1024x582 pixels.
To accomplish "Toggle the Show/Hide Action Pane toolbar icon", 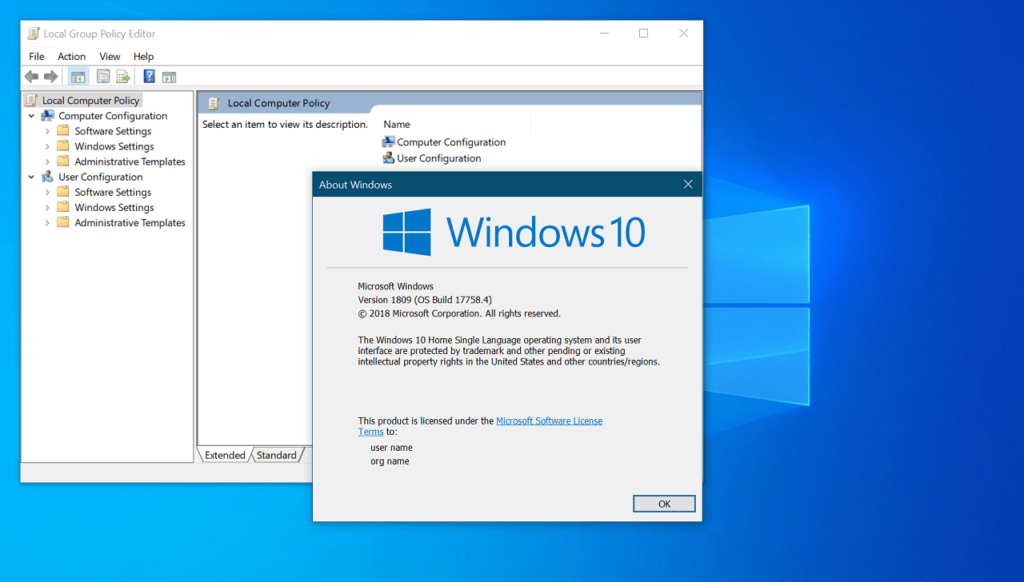I will pyautogui.click(x=169, y=77).
